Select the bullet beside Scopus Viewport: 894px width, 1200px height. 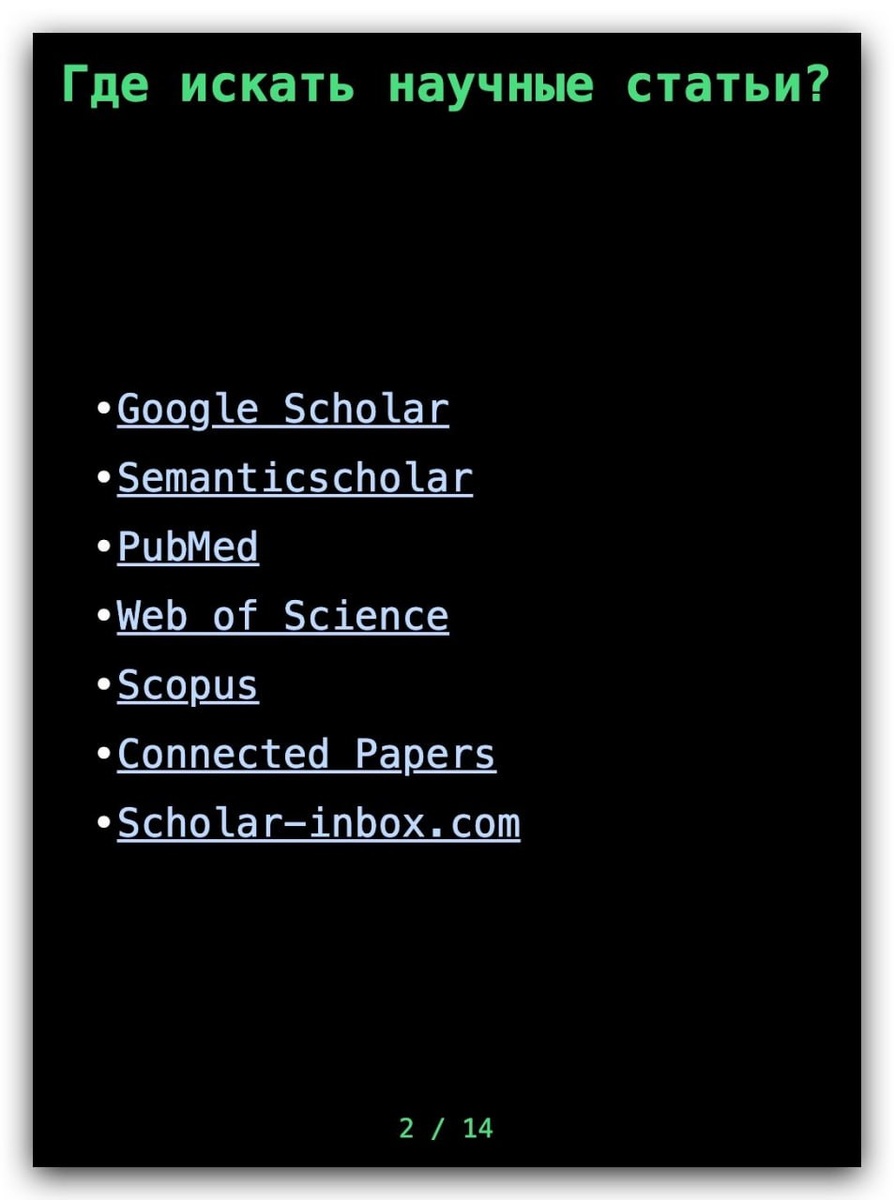tap(104, 686)
